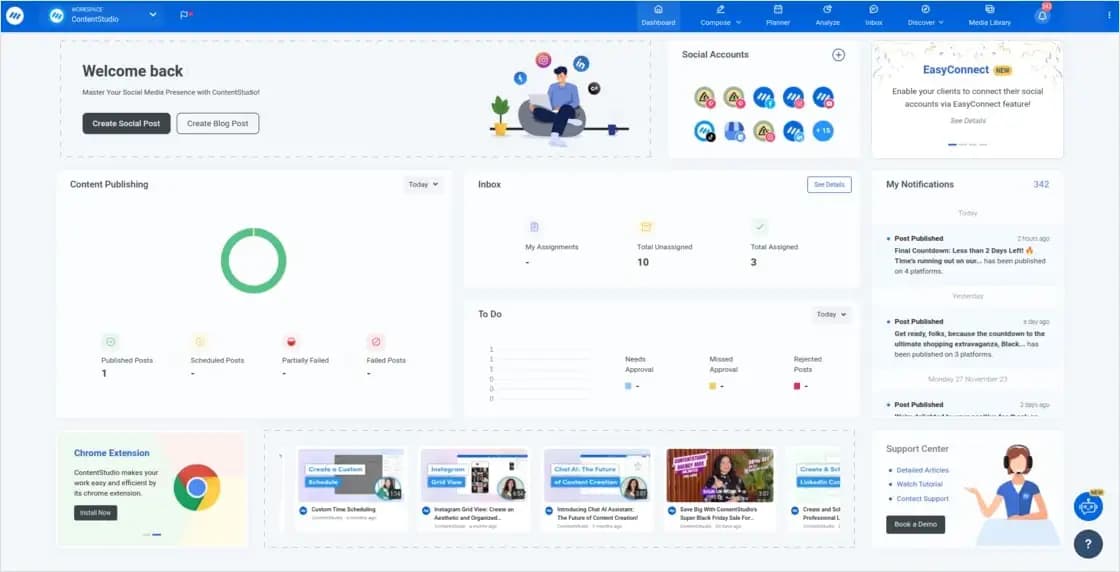Open Custom Time Scheduling video thumbnail
Screen dimensions: 1120x572
(351, 476)
